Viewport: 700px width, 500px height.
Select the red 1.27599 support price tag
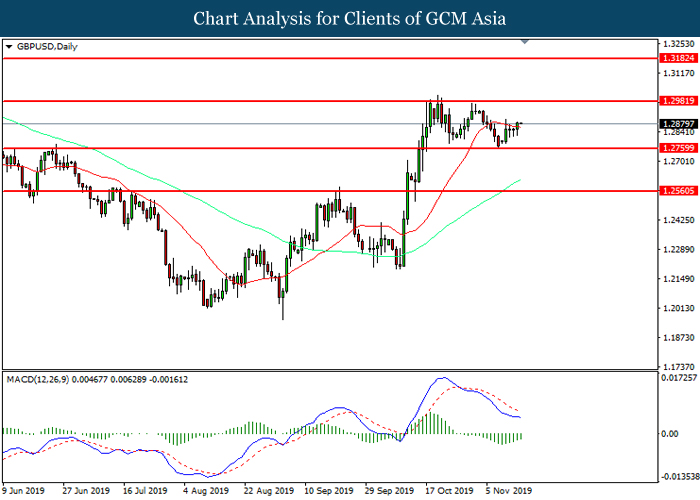click(678, 148)
